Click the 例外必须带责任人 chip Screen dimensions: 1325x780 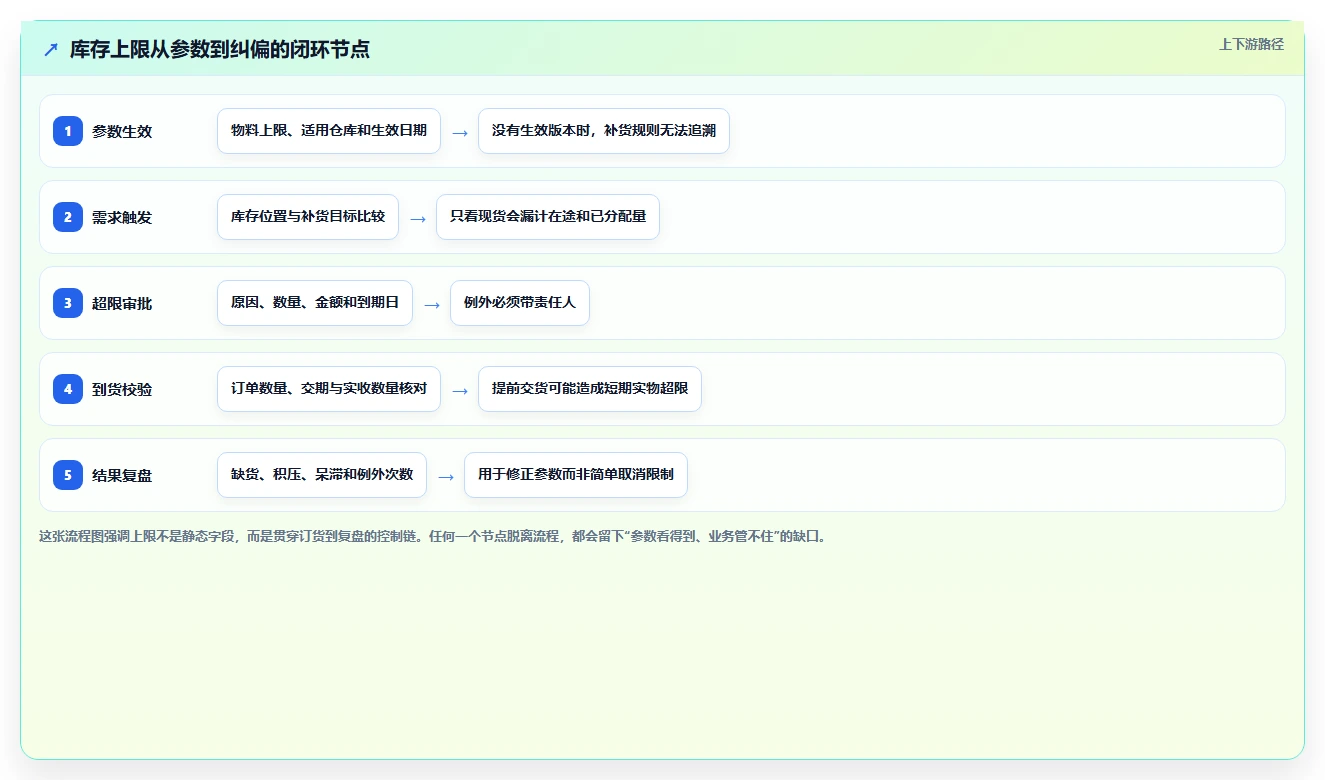[x=520, y=303]
